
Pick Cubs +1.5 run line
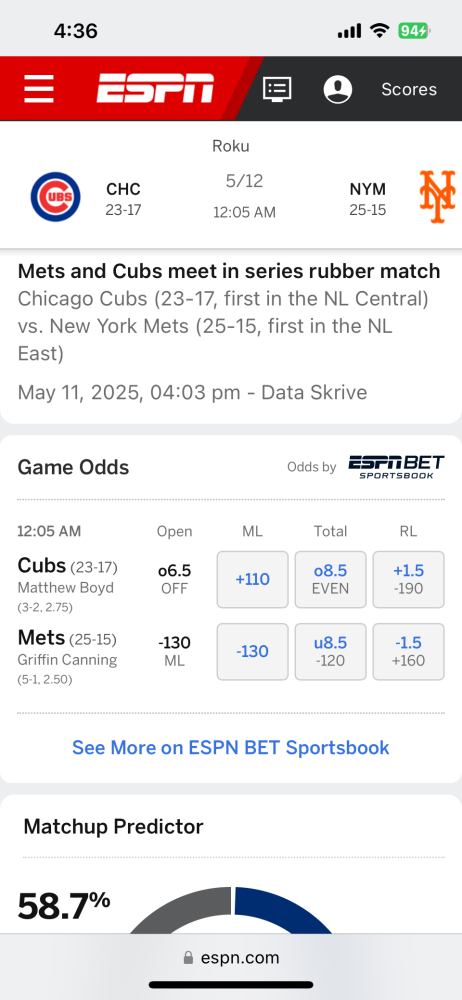point(408,579)
